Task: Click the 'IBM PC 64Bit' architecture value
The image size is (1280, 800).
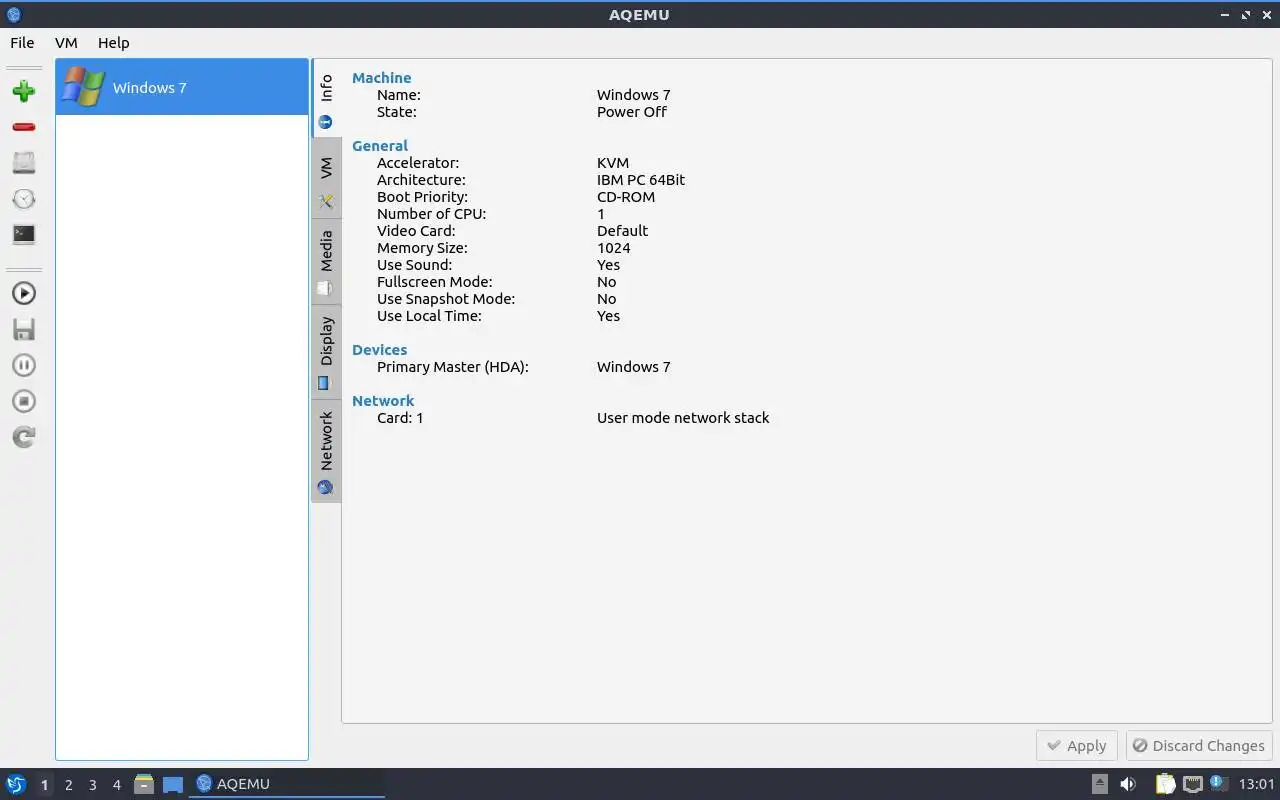Action: (641, 180)
